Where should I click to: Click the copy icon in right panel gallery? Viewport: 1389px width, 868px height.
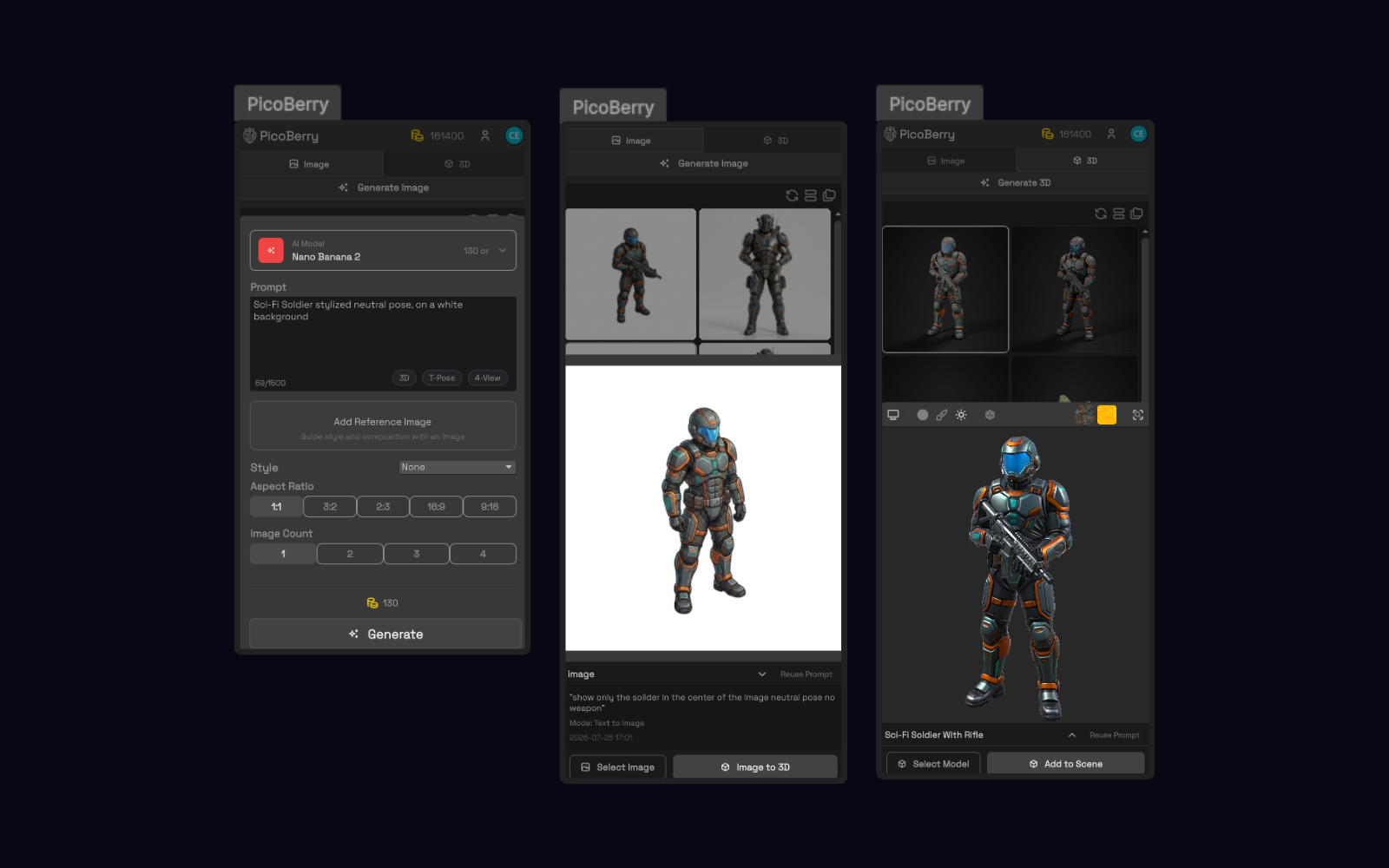coord(1136,214)
